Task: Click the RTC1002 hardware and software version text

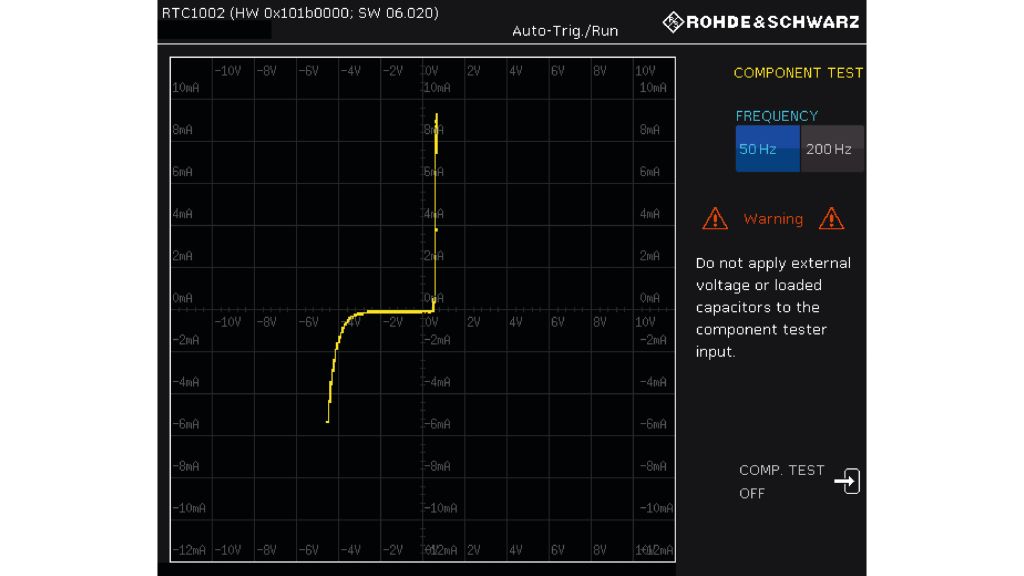Action: [300, 13]
